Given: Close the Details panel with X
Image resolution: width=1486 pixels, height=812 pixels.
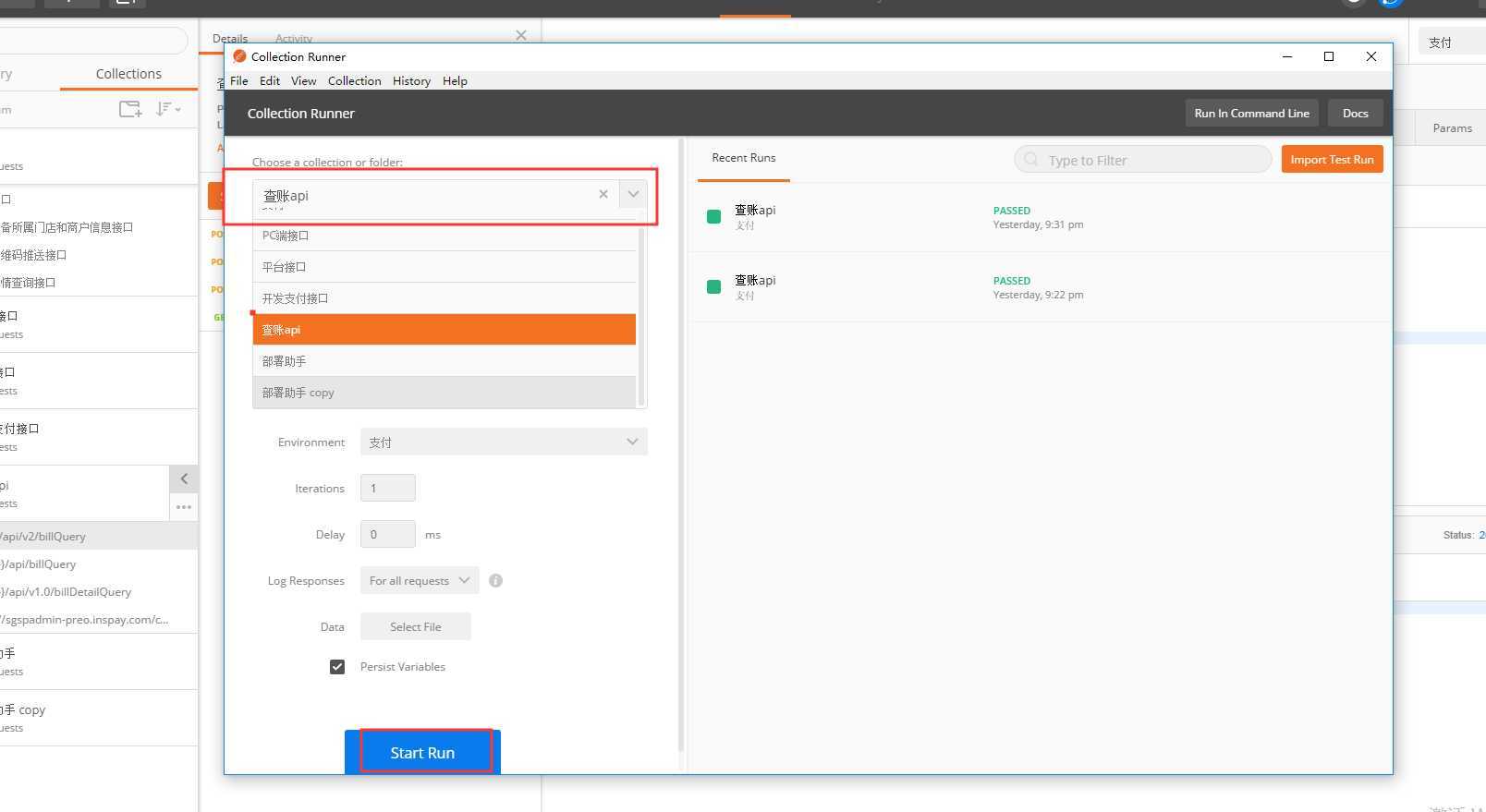Looking at the screenshot, I should coord(521,35).
